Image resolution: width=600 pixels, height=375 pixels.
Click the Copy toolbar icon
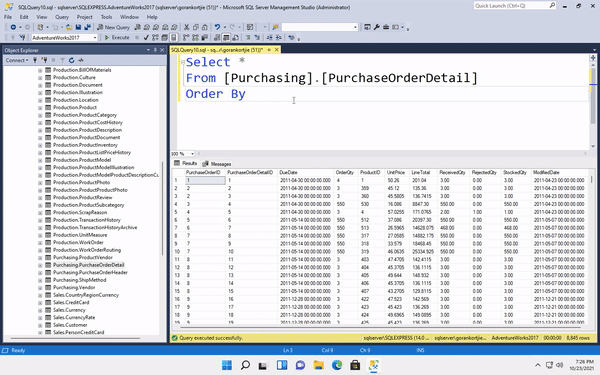(196, 27)
